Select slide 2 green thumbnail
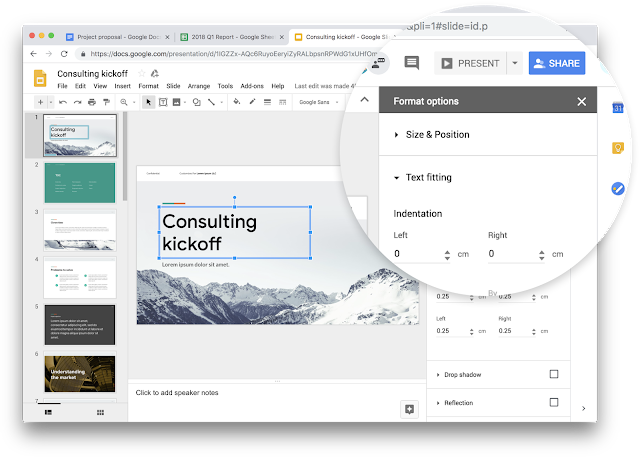The width and height of the screenshot is (640, 457). 80,183
